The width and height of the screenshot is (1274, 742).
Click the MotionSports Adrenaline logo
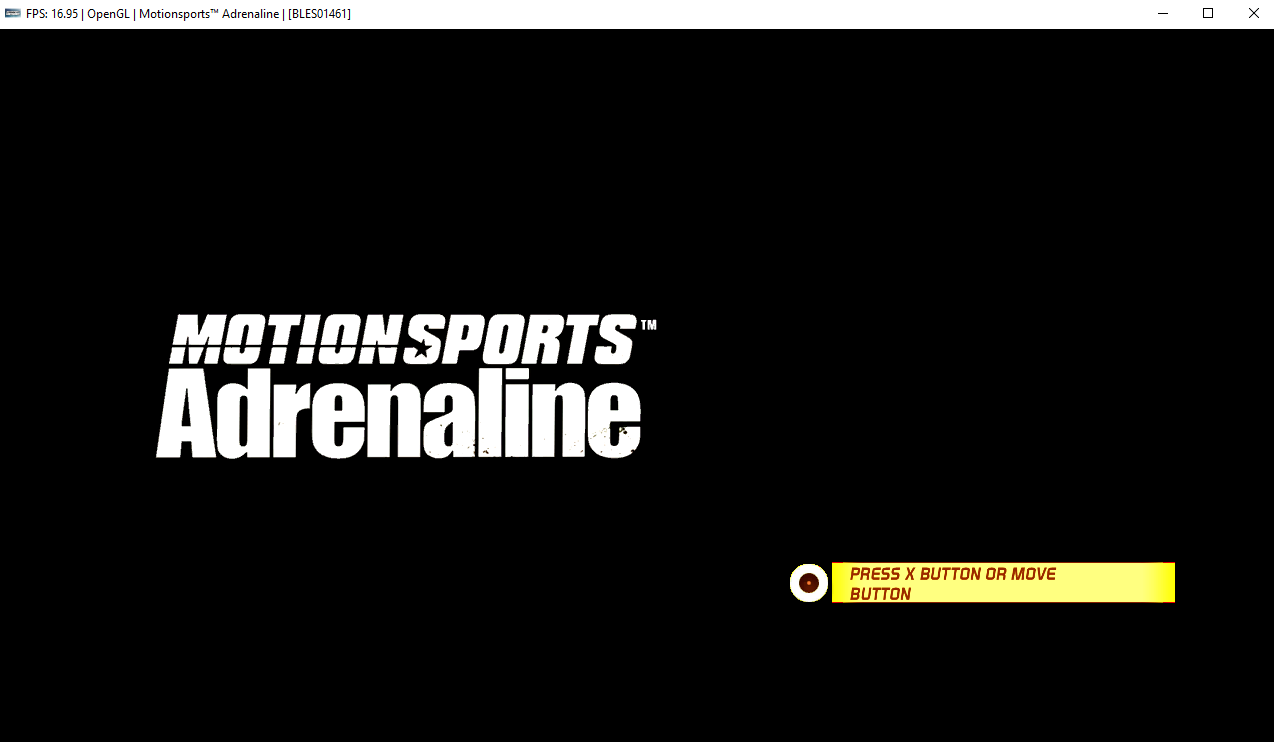[406, 386]
